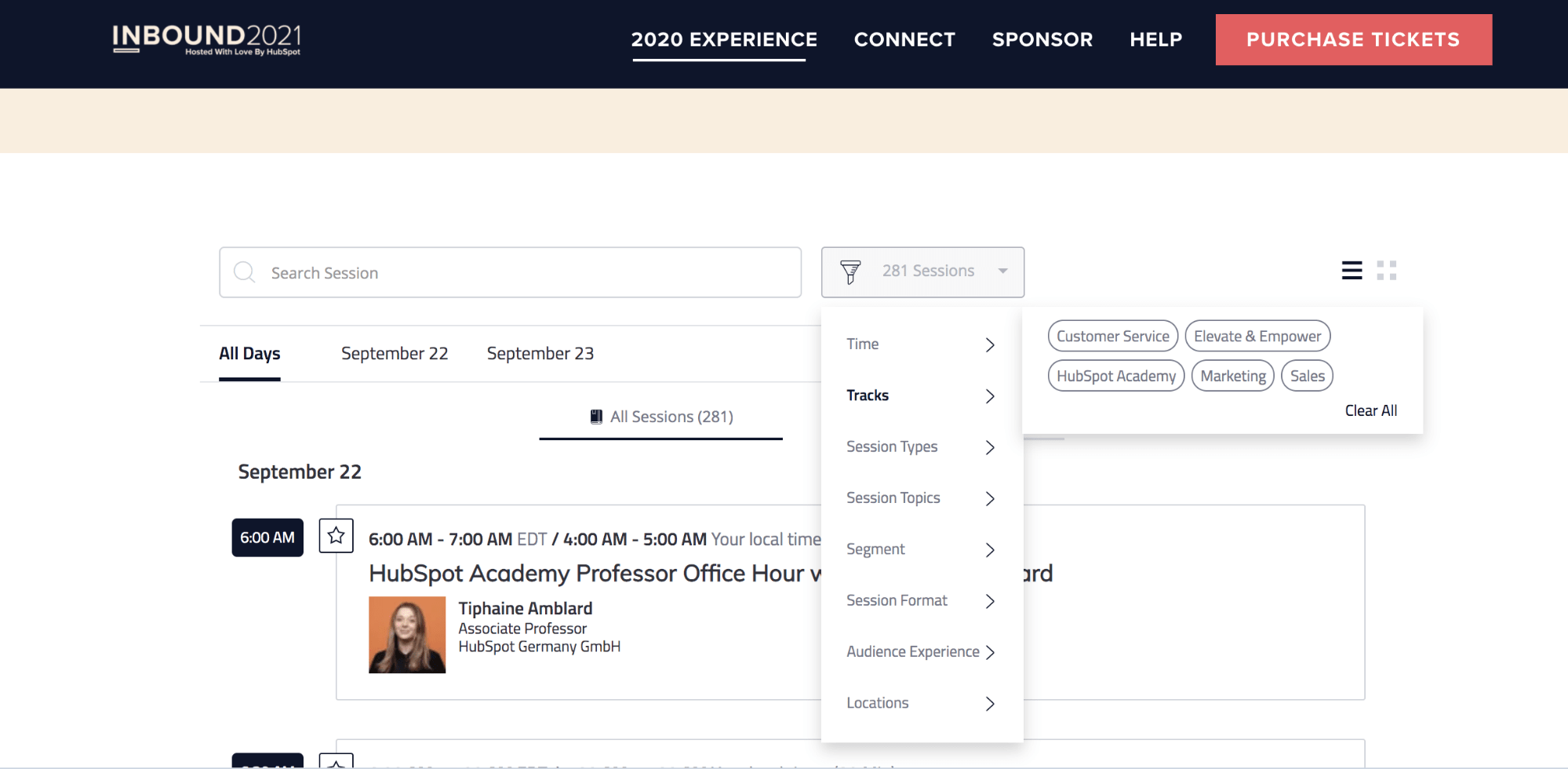1568x769 pixels.
Task: Click the magnifier icon in the search box
Action: pyautogui.click(x=245, y=272)
